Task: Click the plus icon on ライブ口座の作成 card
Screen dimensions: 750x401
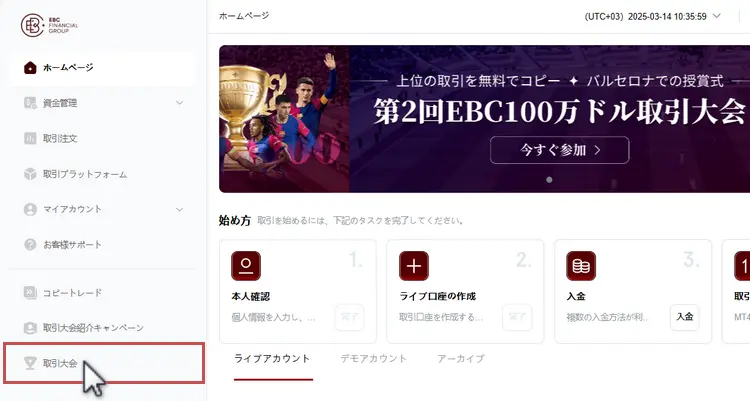Action: (414, 266)
